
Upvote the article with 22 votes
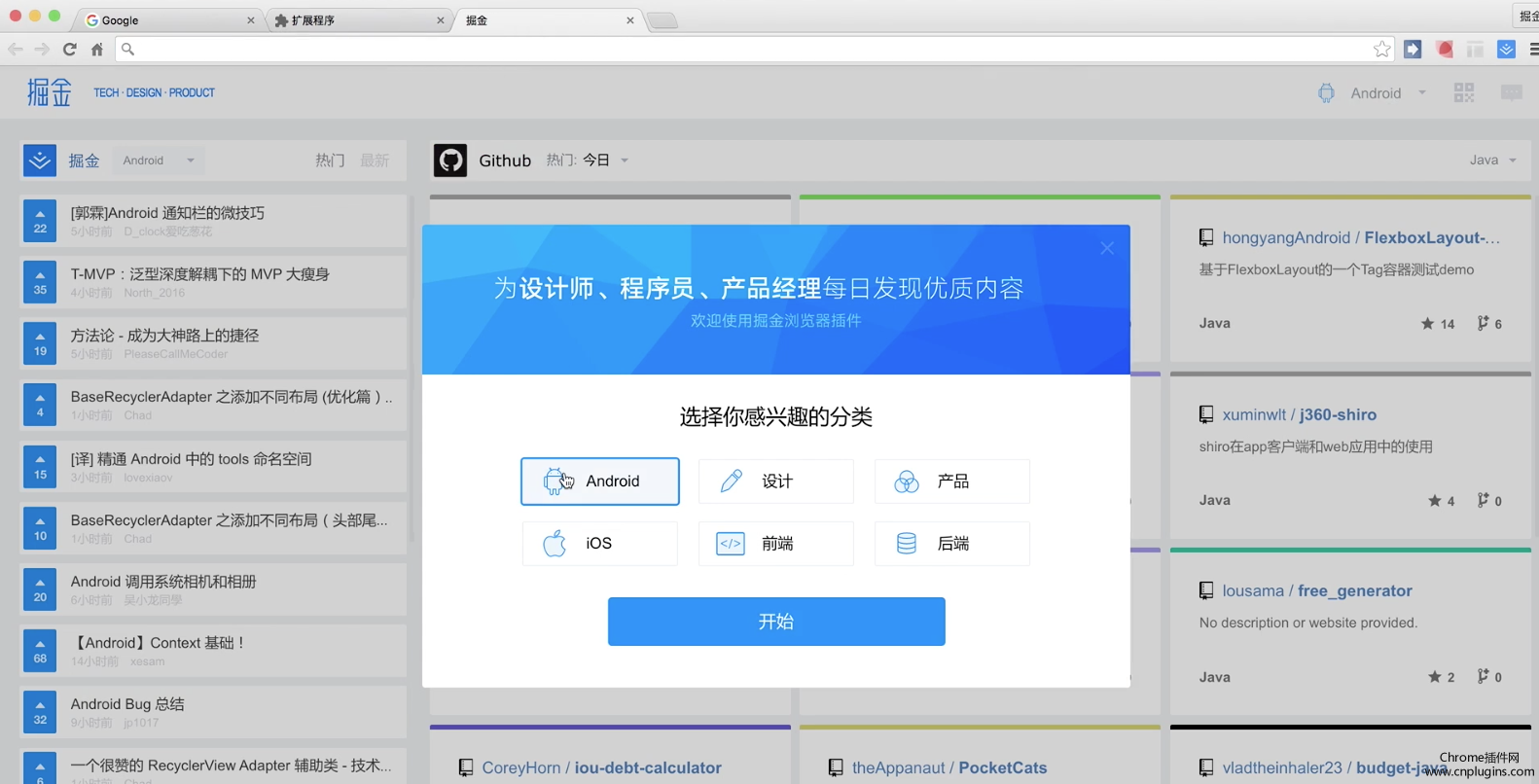pyautogui.click(x=40, y=221)
